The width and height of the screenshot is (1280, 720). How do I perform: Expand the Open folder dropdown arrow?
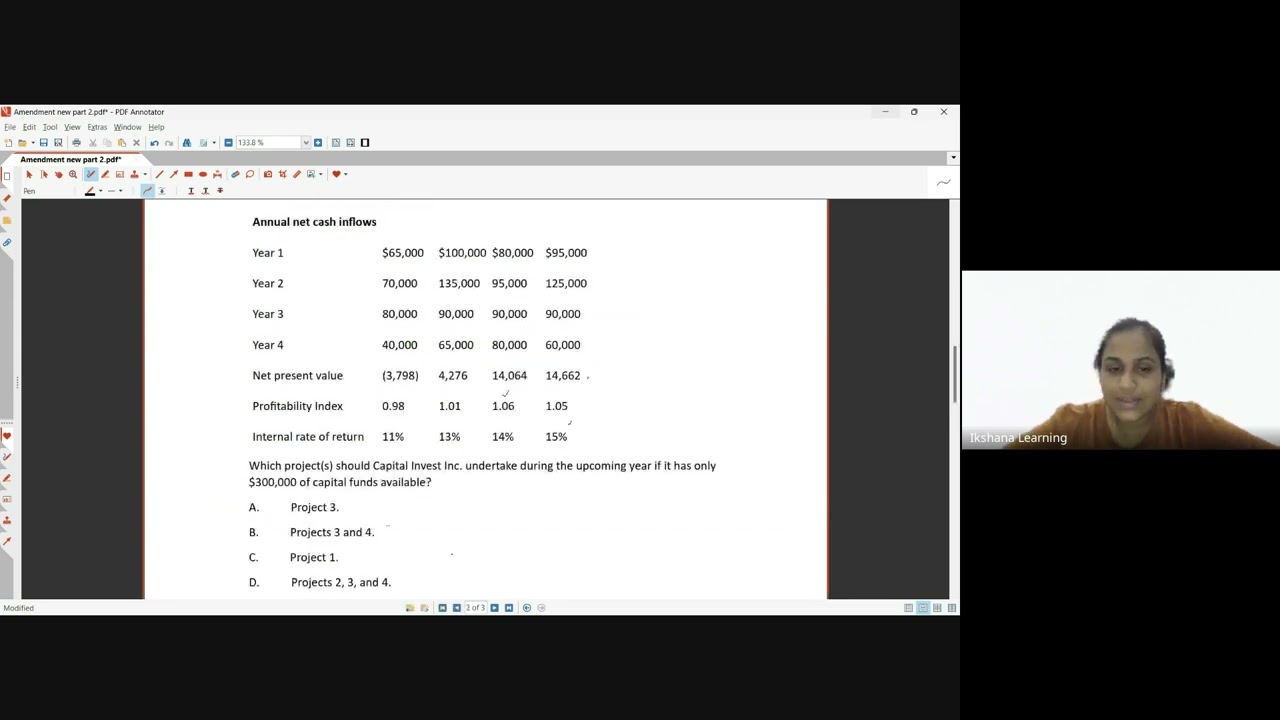[x=33, y=143]
